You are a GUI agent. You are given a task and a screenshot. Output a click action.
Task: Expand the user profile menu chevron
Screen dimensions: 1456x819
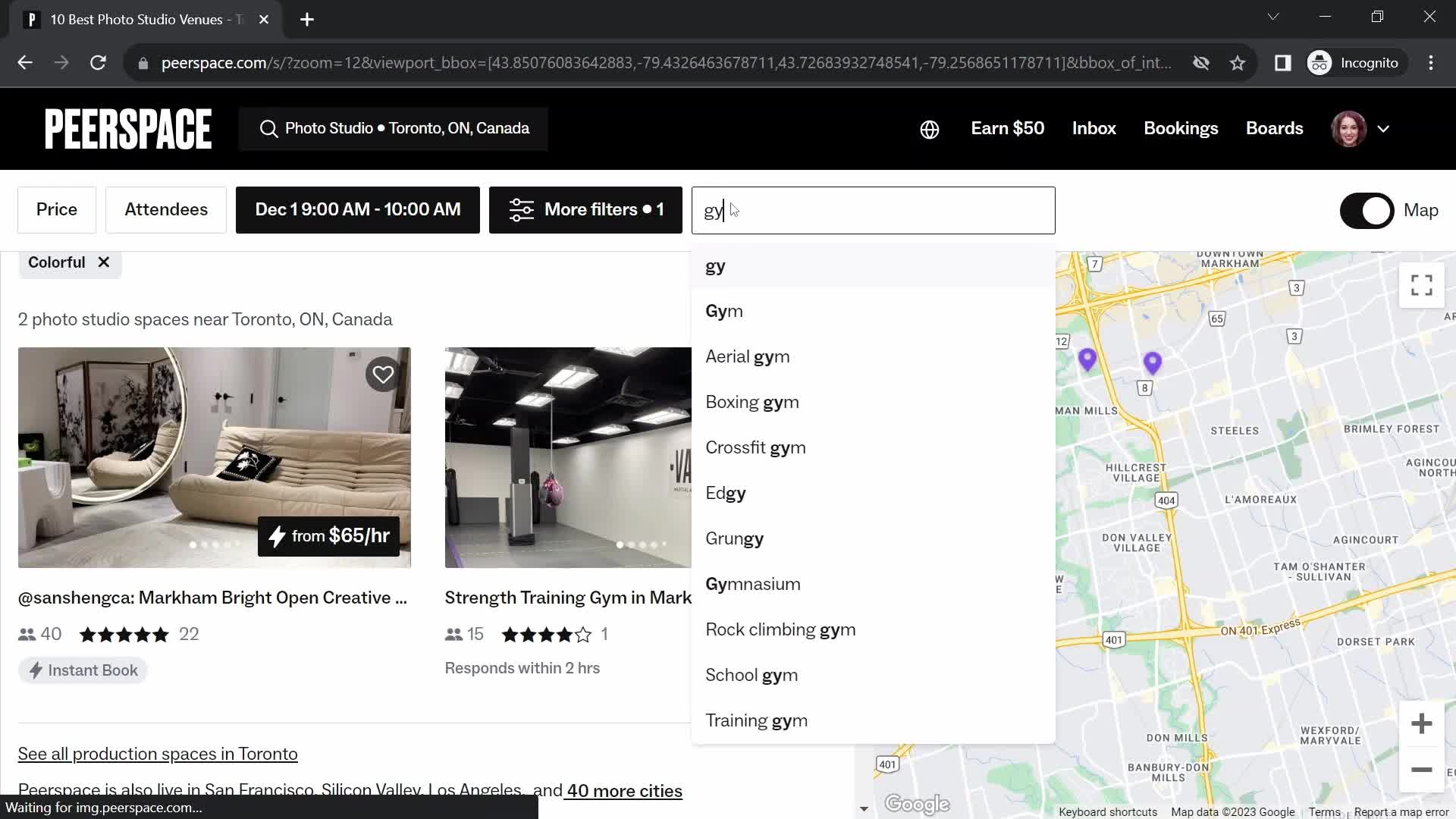pyautogui.click(x=1383, y=130)
